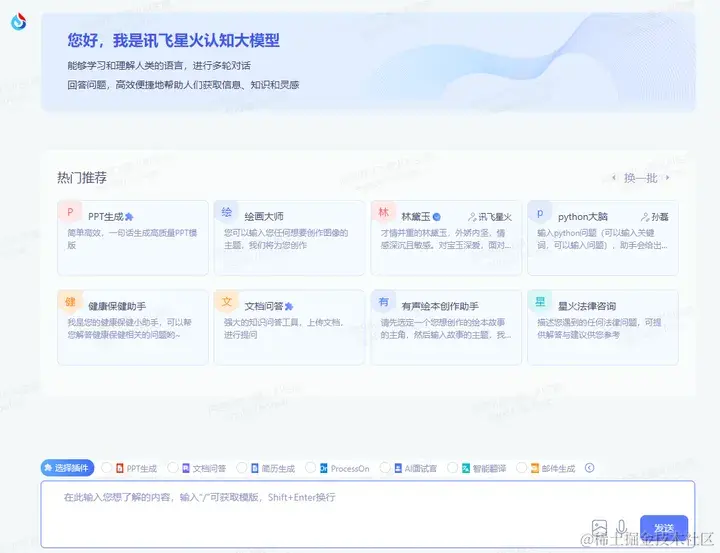Click the 简历生成 plugin icon
The image size is (720, 553).
[x=255, y=468]
